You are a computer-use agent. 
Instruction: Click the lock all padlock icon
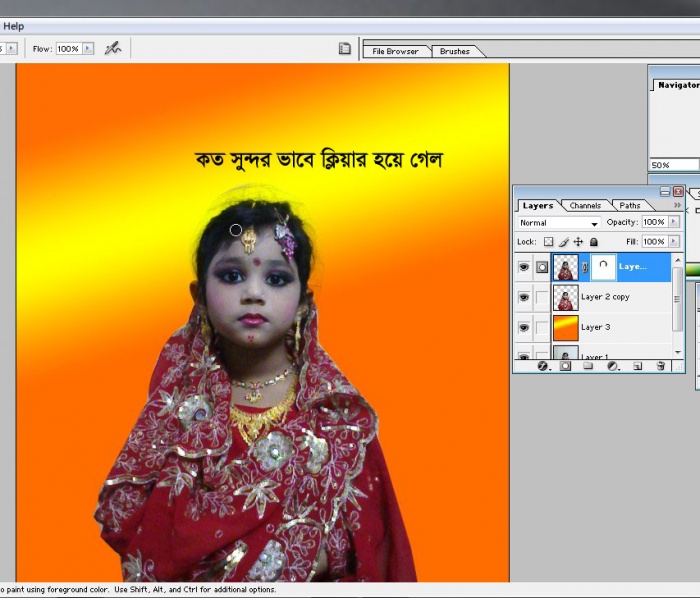[594, 242]
